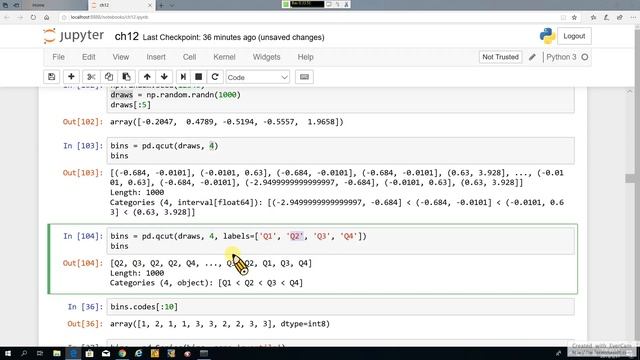Add page to favorites star icon

click(x=574, y=17)
